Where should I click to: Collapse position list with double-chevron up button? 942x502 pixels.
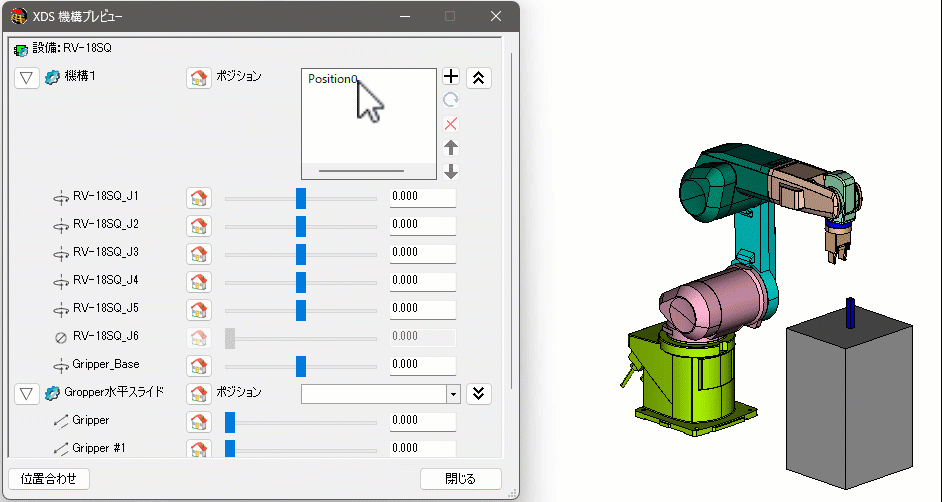(479, 78)
